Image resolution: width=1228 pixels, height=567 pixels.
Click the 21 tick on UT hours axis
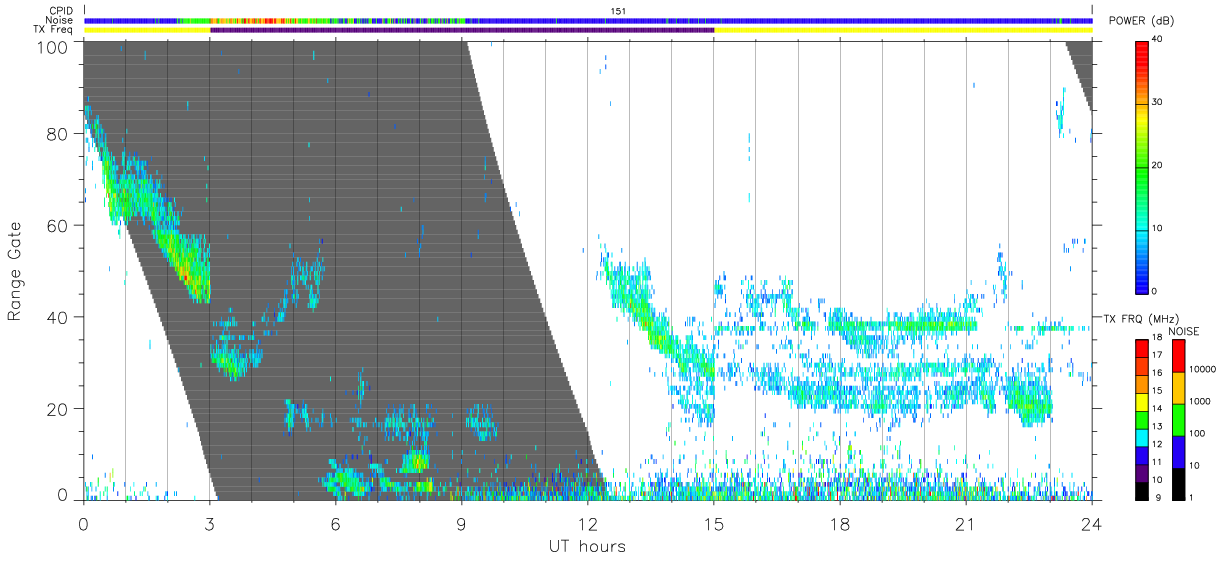pyautogui.click(x=966, y=522)
